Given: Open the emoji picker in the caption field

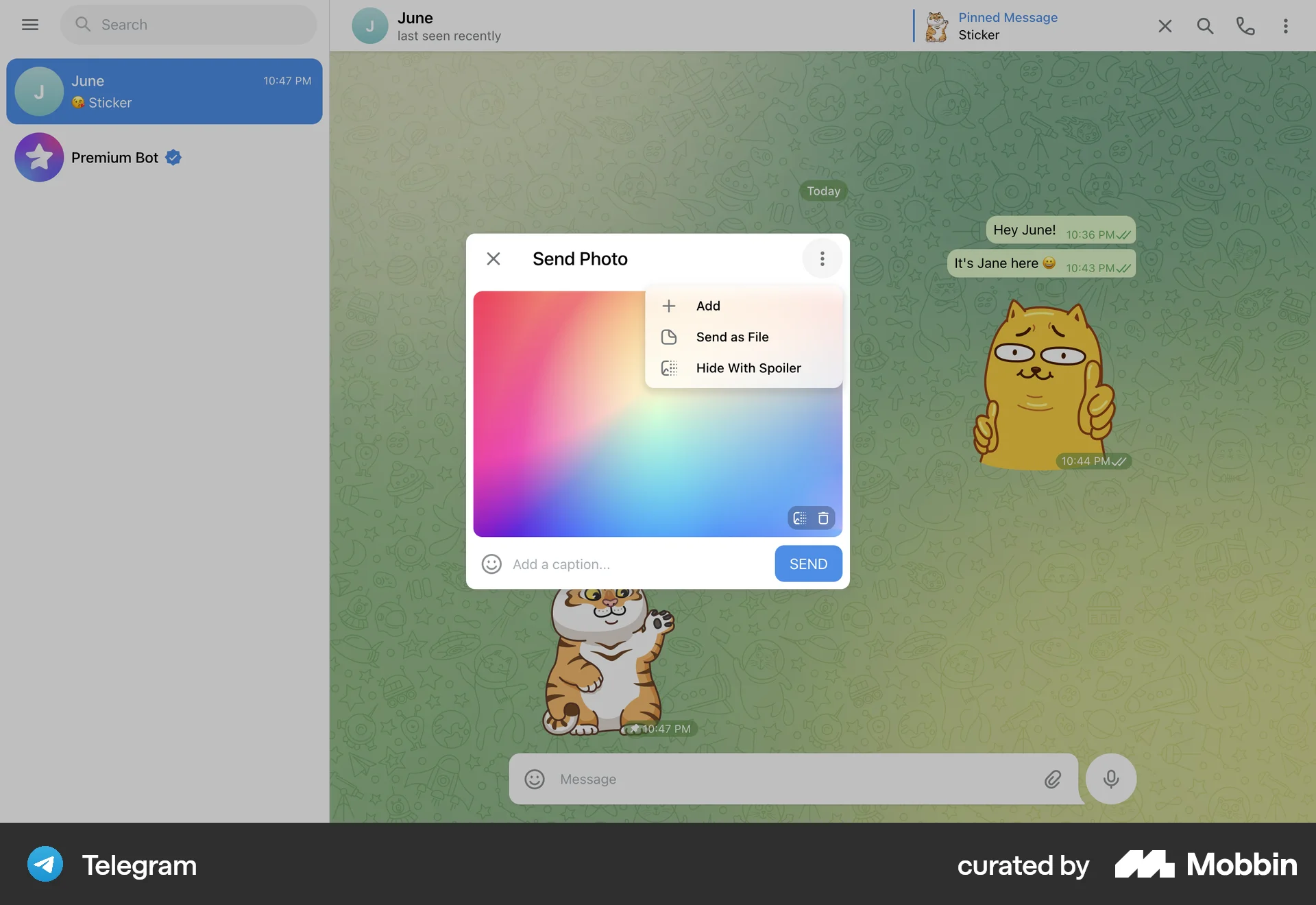Looking at the screenshot, I should [x=491, y=564].
